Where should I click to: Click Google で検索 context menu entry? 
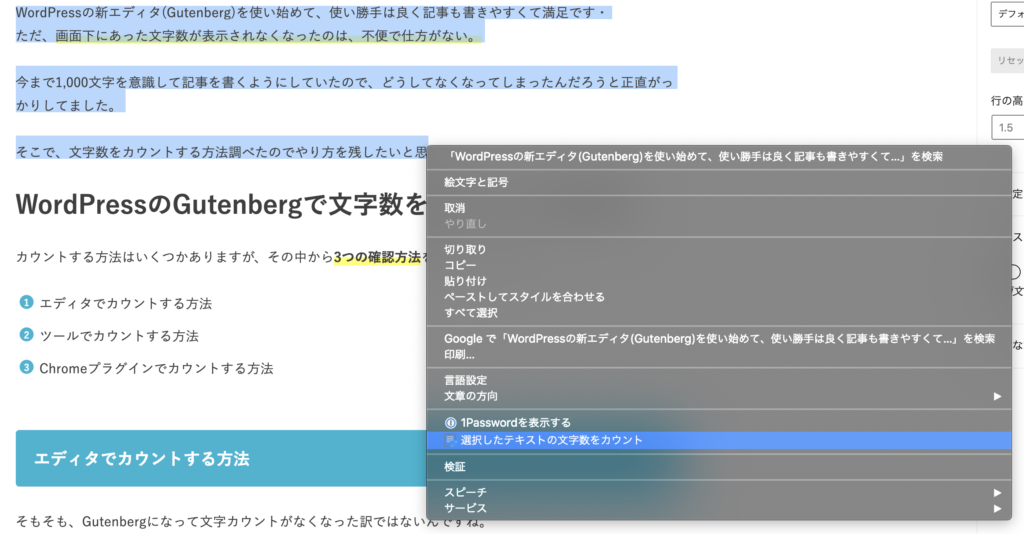tap(718, 339)
